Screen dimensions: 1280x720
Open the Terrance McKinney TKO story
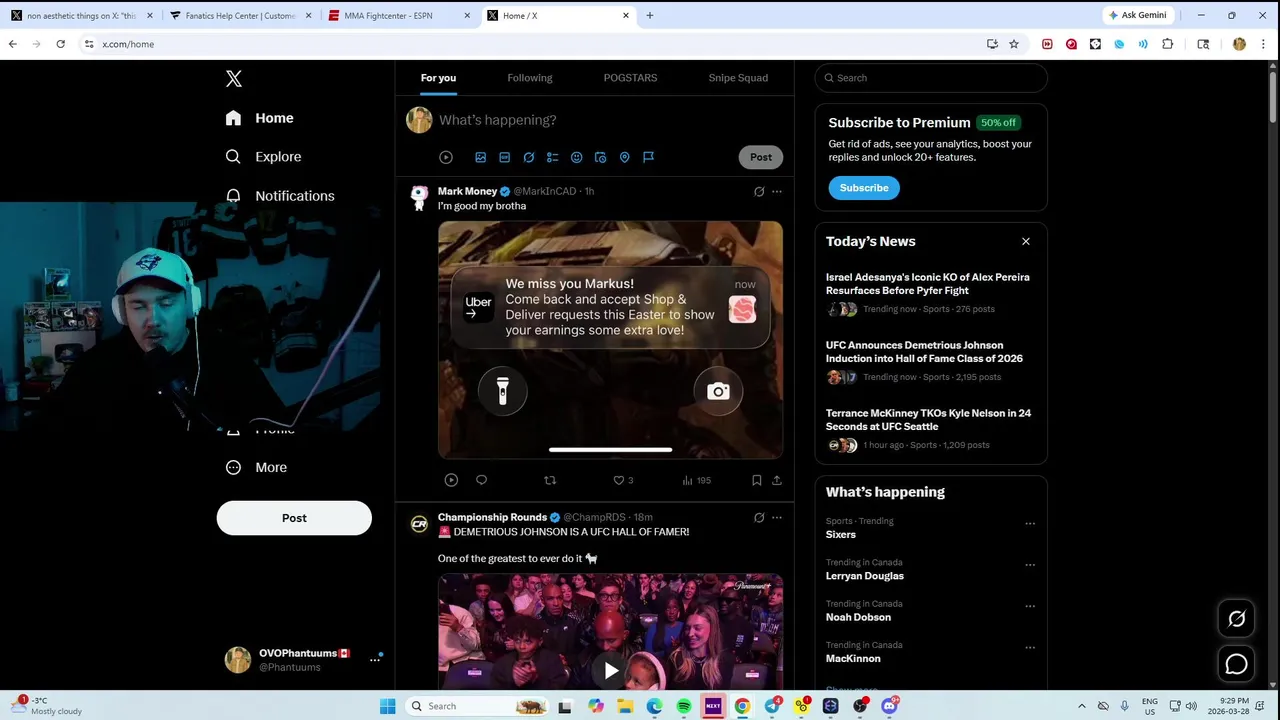[x=928, y=420]
